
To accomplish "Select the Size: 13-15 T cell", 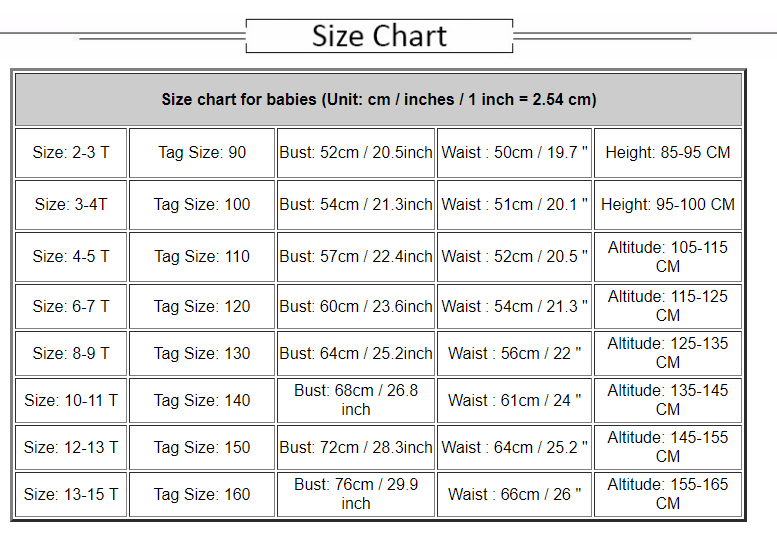I will (71, 494).
